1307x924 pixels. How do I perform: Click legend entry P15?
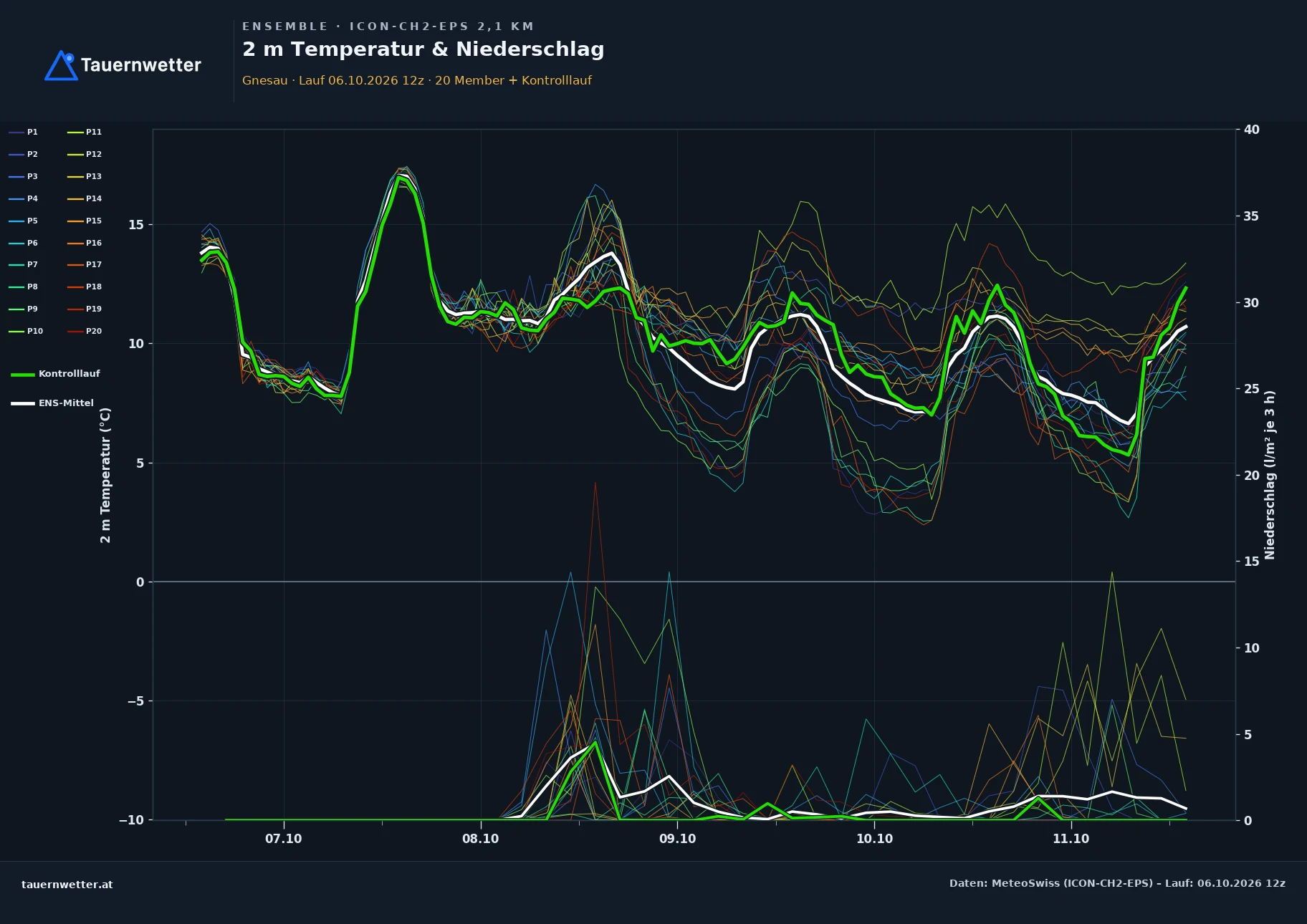[x=85, y=221]
